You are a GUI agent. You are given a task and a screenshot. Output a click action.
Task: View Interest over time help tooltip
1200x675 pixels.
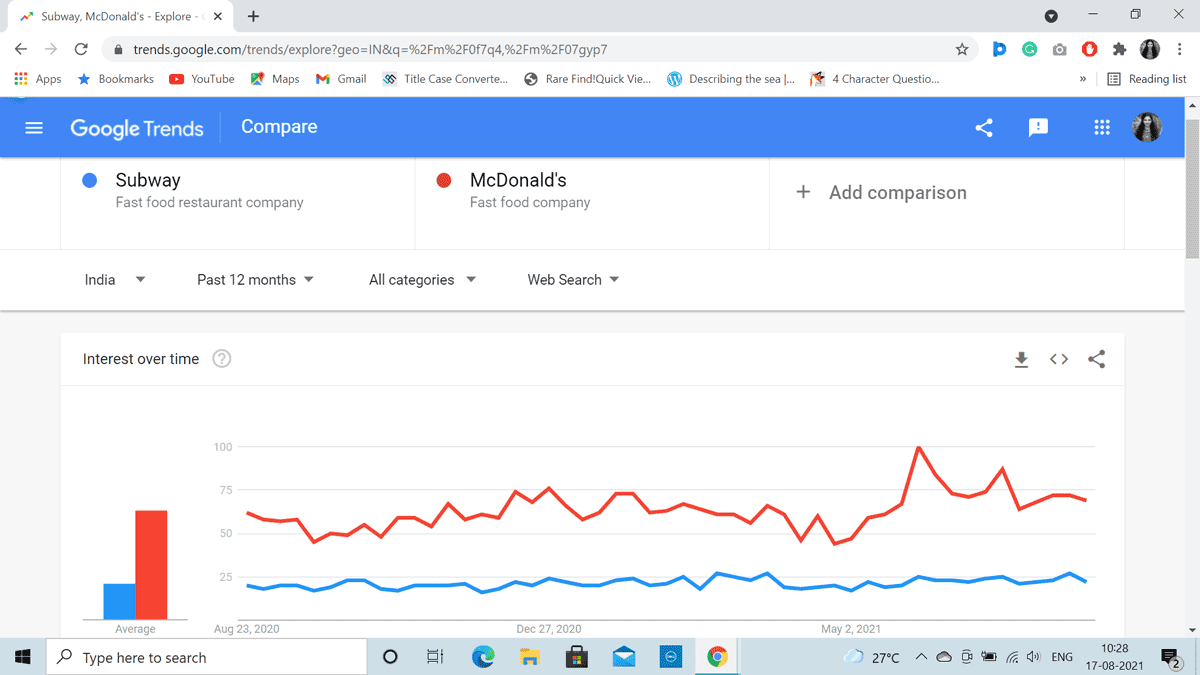(221, 359)
